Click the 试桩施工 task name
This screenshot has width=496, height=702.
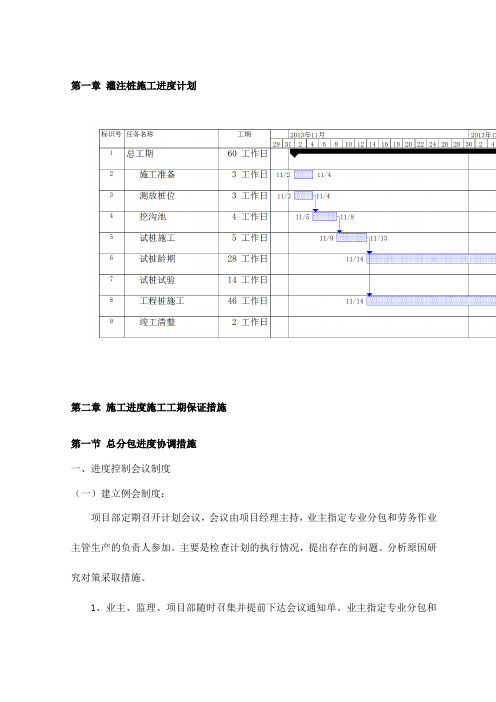[x=157, y=238]
